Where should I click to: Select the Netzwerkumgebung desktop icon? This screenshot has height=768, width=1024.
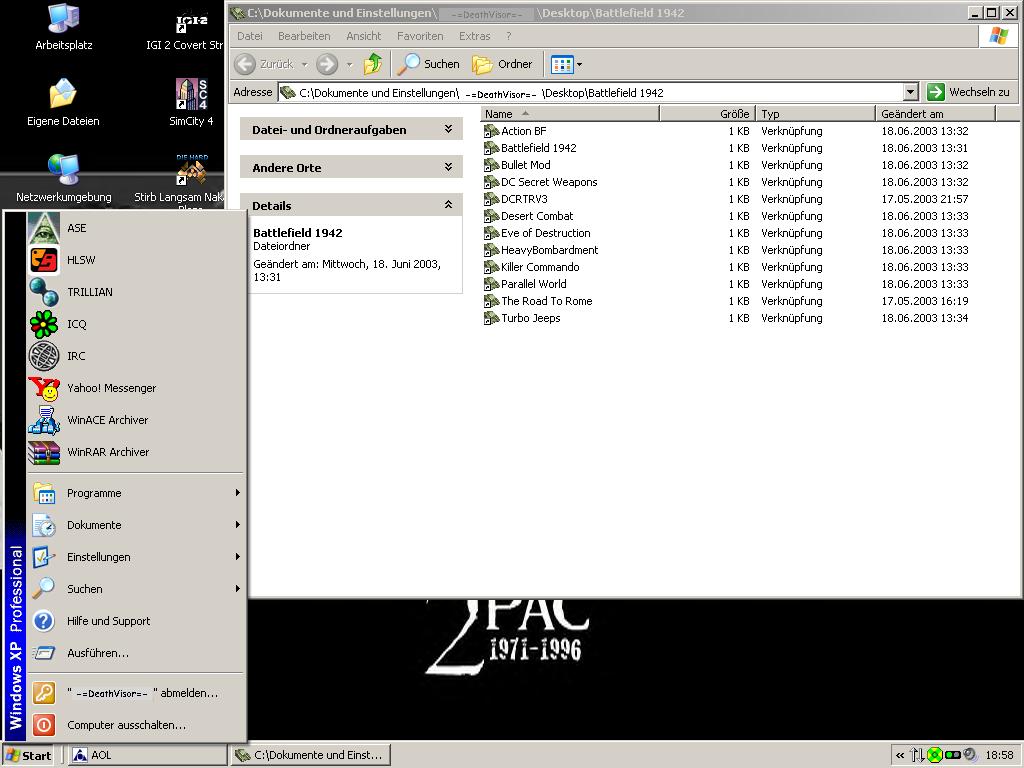point(63,178)
